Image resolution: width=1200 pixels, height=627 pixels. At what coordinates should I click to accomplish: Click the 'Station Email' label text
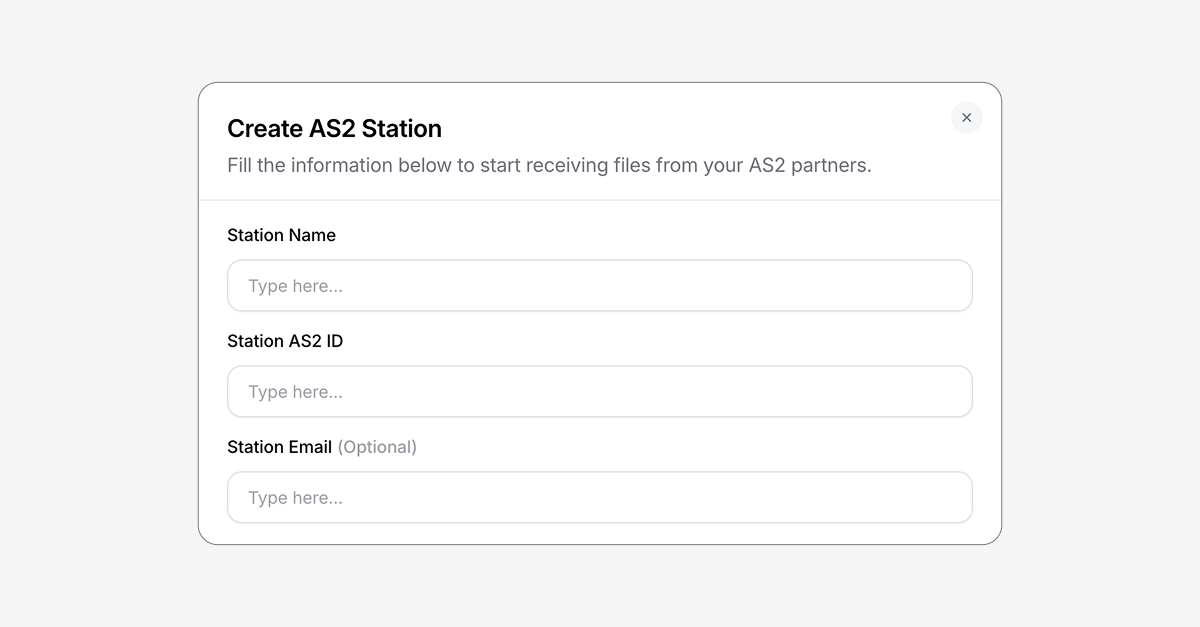pos(279,447)
